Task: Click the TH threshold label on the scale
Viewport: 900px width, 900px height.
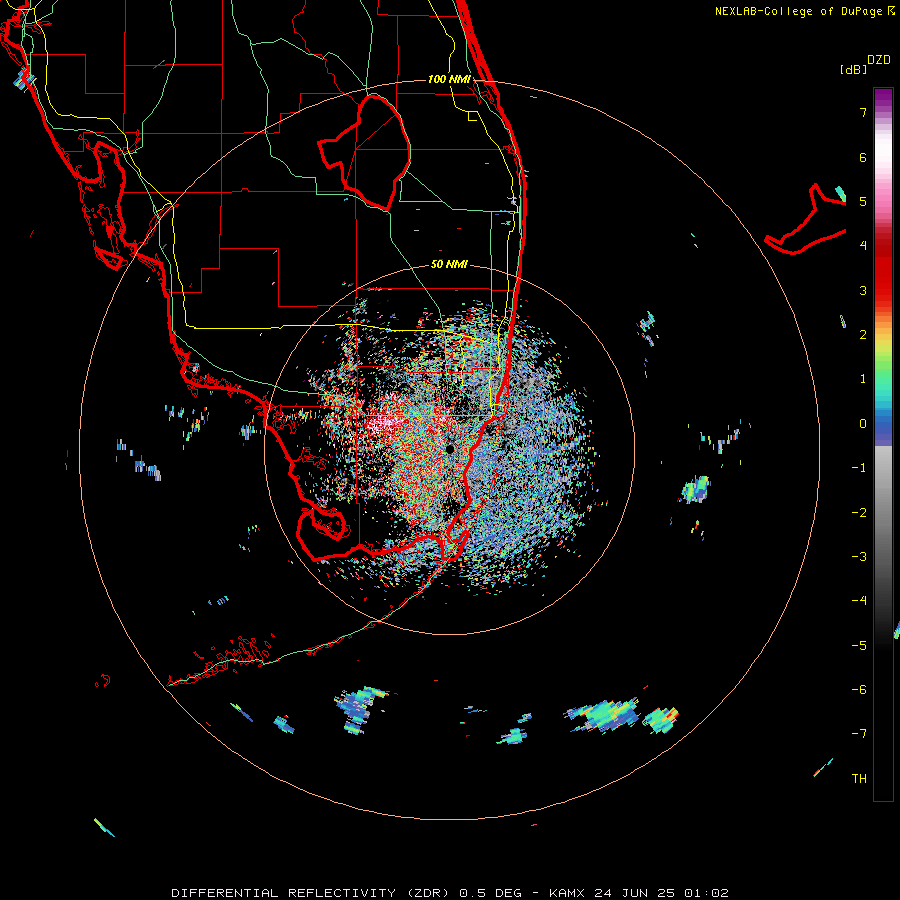Action: pyautogui.click(x=859, y=779)
